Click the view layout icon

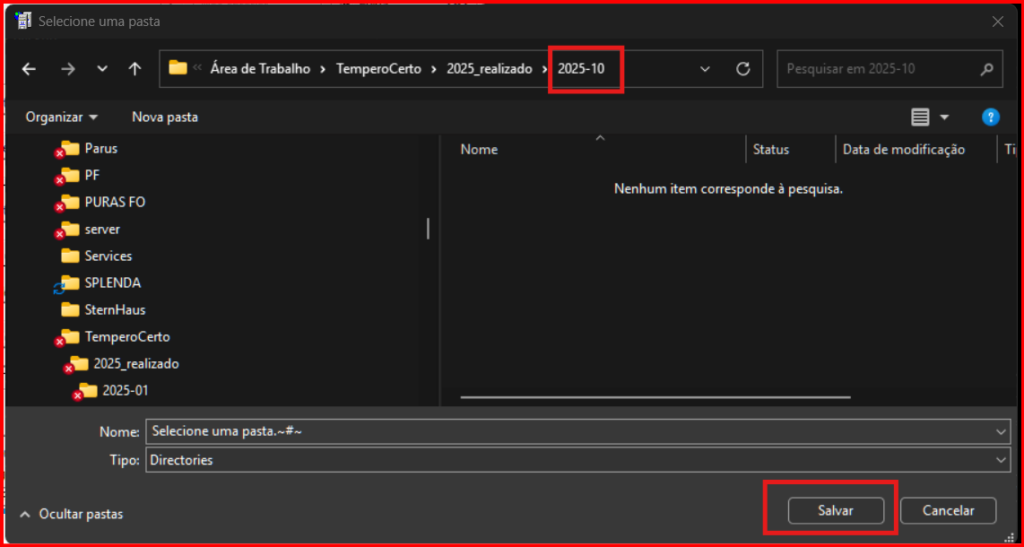click(921, 117)
